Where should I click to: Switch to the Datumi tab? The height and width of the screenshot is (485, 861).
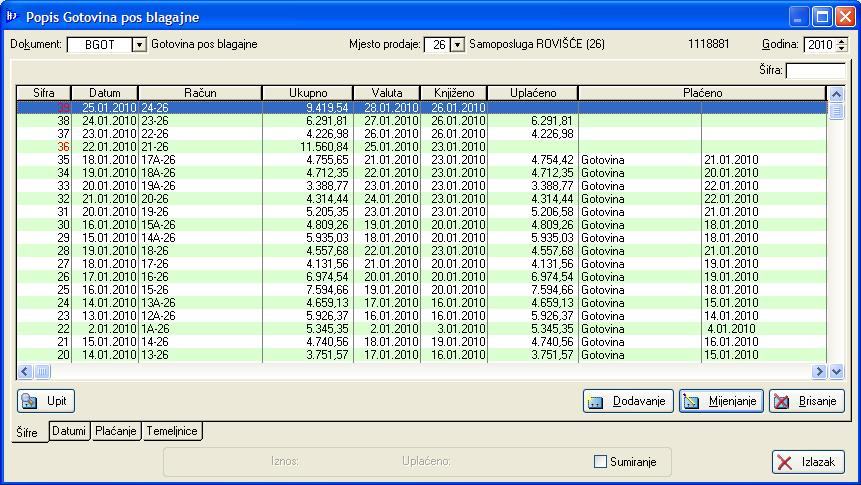tap(70, 431)
